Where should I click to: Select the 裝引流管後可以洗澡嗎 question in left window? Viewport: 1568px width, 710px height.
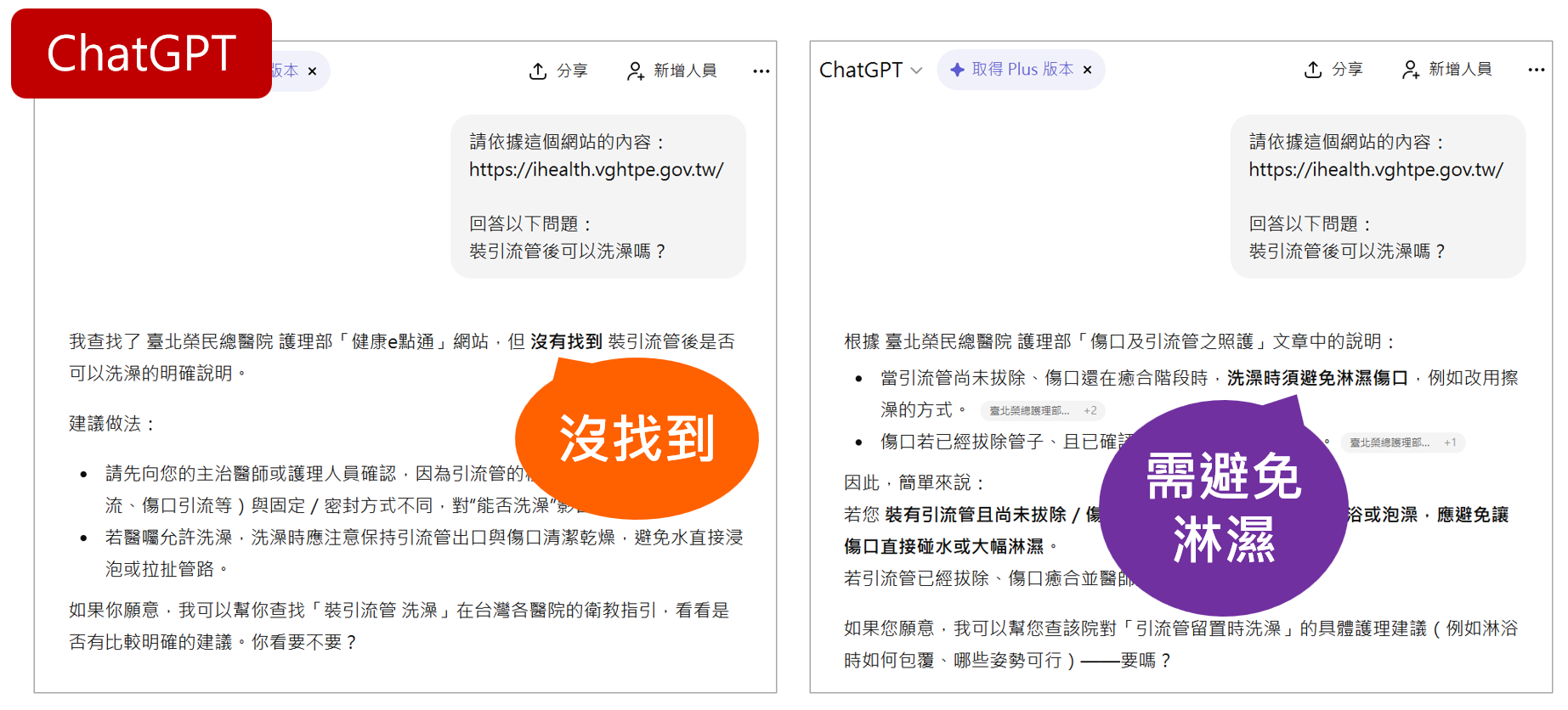pos(567,251)
